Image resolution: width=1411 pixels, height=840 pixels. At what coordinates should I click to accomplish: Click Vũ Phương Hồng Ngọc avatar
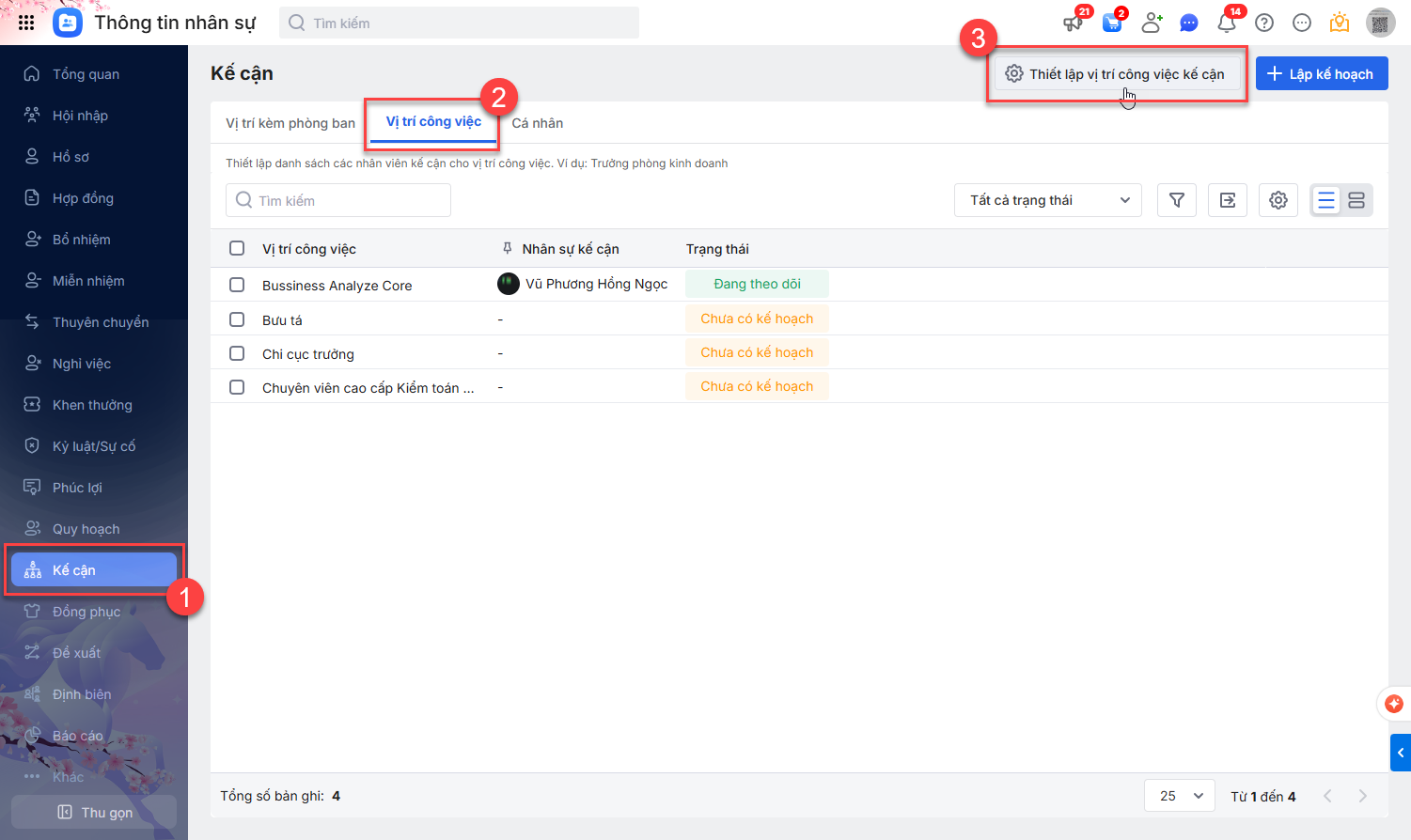tap(509, 284)
